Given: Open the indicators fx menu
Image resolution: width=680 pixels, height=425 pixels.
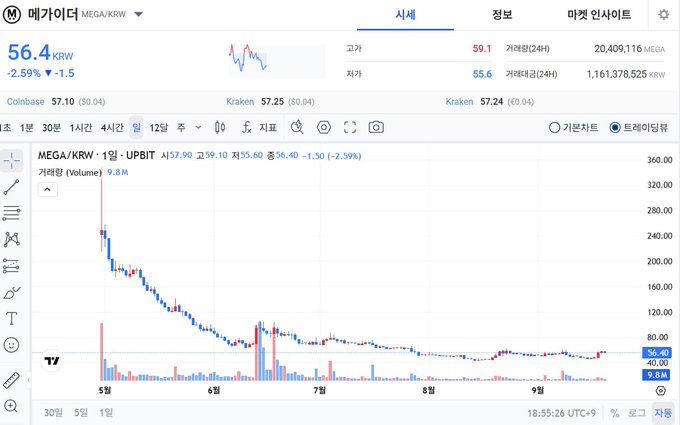Looking at the screenshot, I should point(247,128).
